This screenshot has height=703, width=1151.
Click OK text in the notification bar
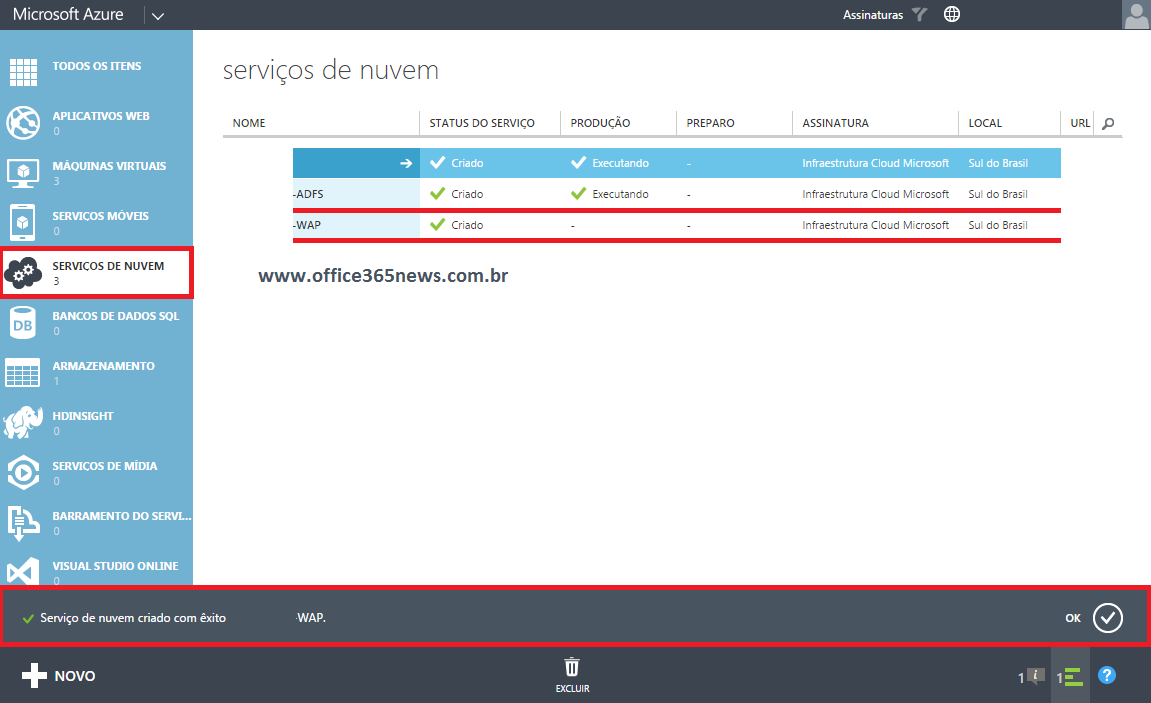pos(1073,618)
